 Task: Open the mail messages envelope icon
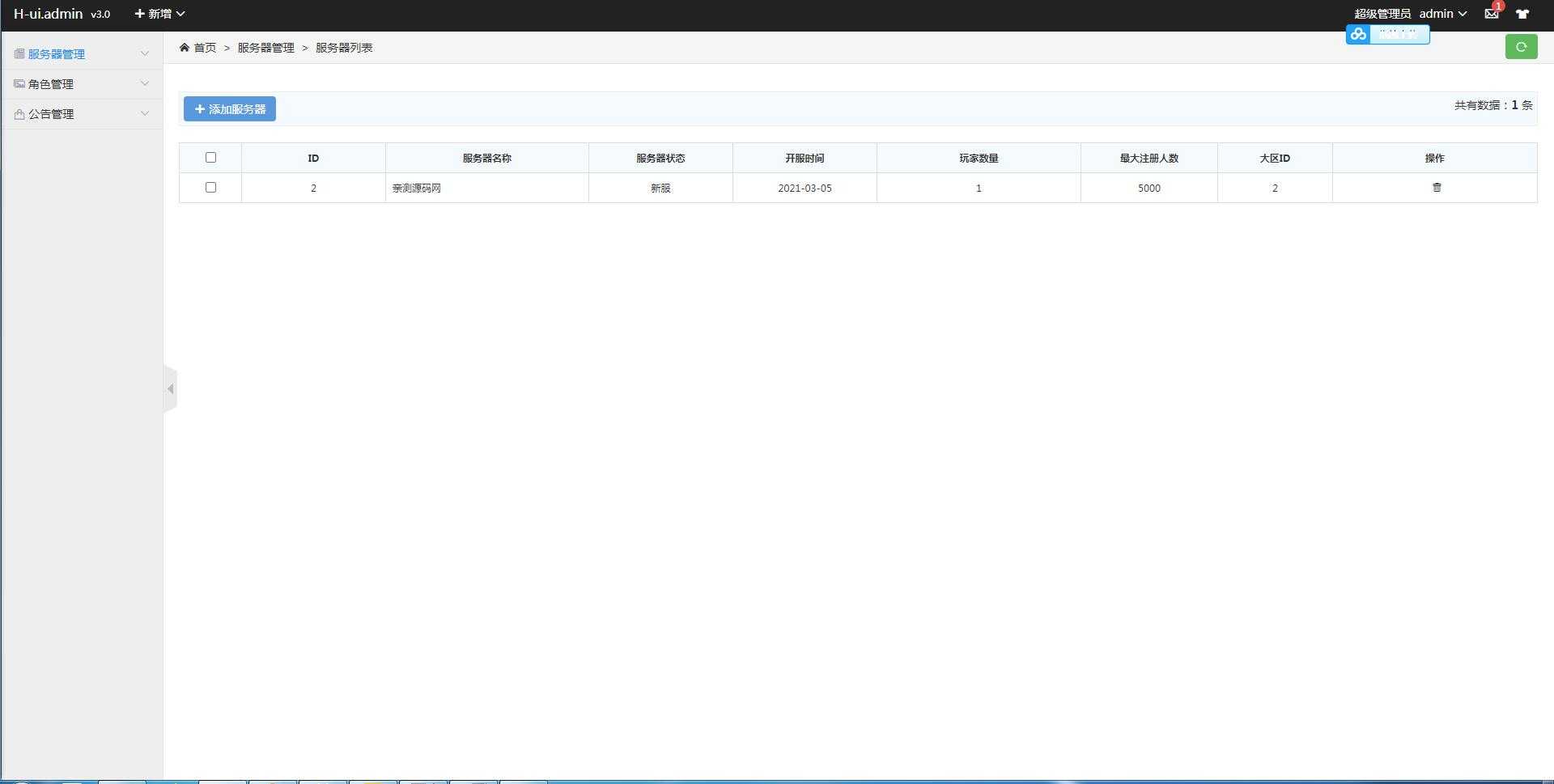click(x=1491, y=14)
